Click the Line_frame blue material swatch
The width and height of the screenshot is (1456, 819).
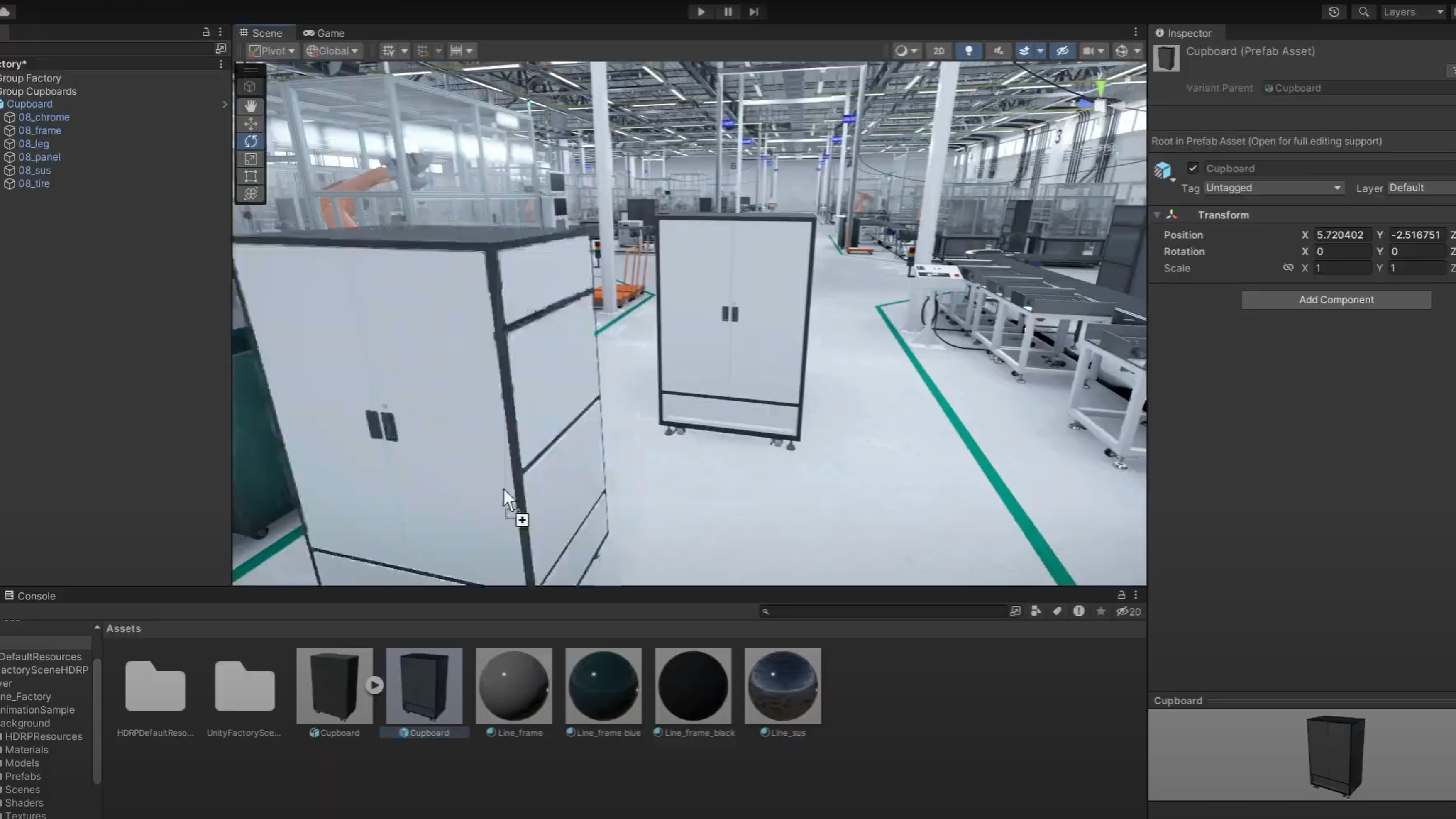(603, 686)
